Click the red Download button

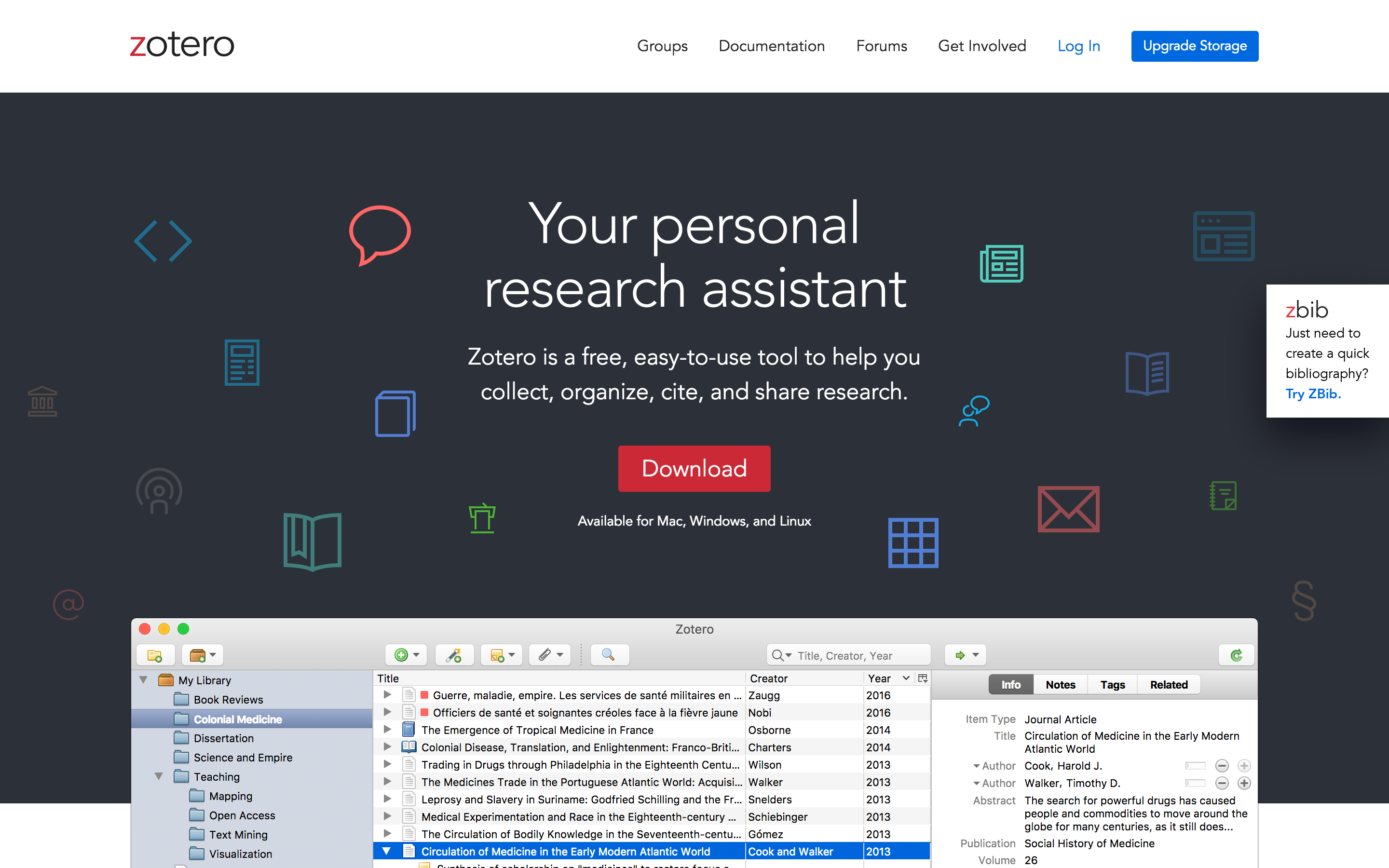coord(694,468)
